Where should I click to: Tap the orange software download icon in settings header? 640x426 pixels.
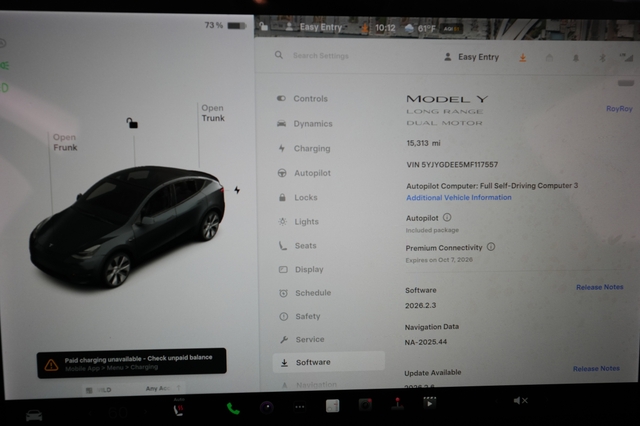point(522,58)
